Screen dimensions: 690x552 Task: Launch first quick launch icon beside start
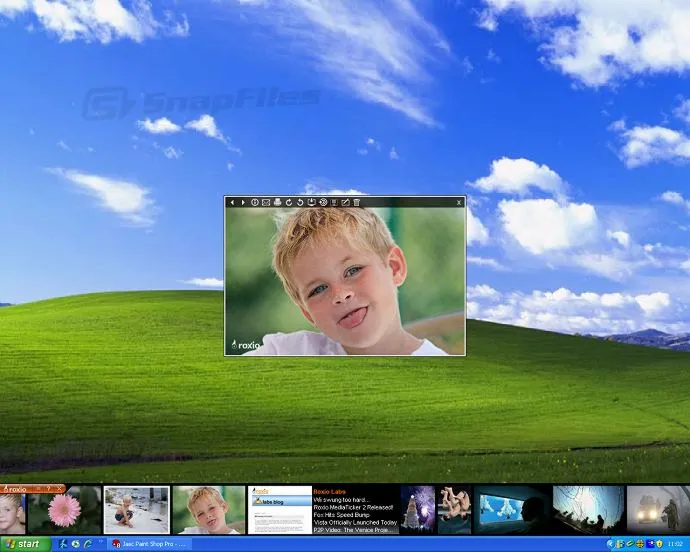point(63,544)
